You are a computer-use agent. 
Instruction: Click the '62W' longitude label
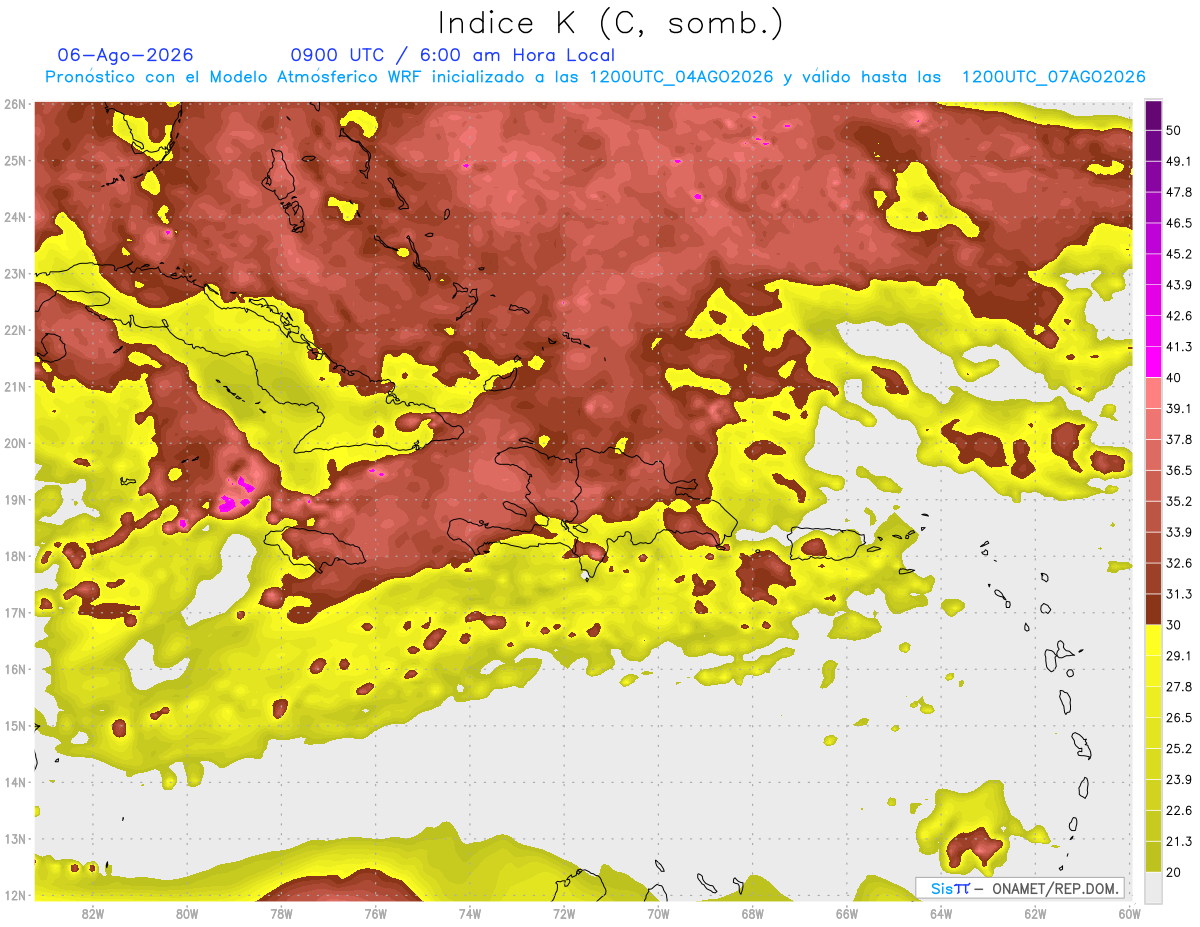1035,914
